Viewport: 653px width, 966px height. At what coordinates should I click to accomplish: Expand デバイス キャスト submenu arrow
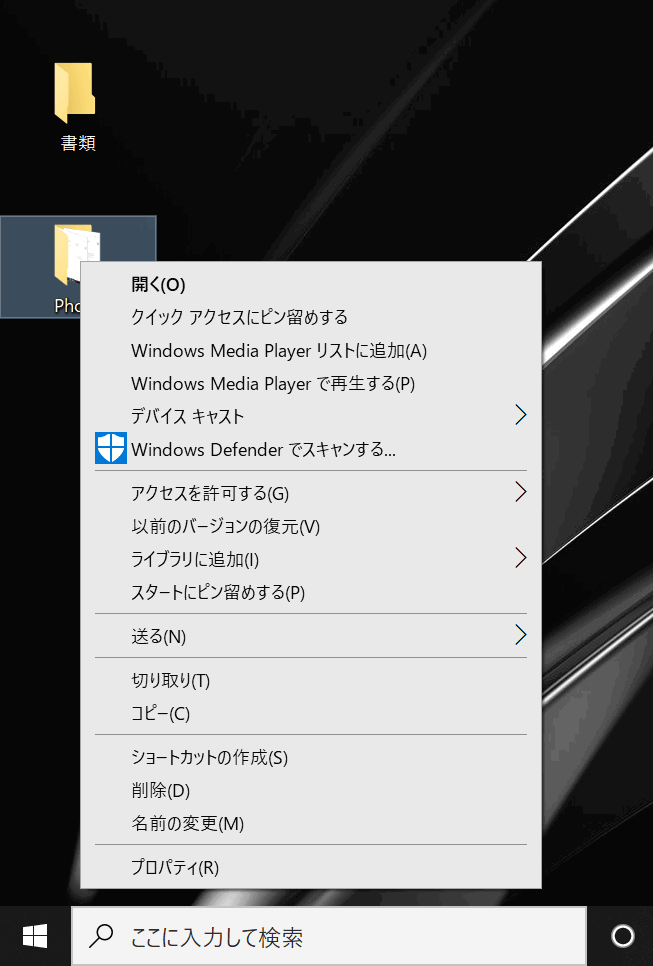click(521, 415)
